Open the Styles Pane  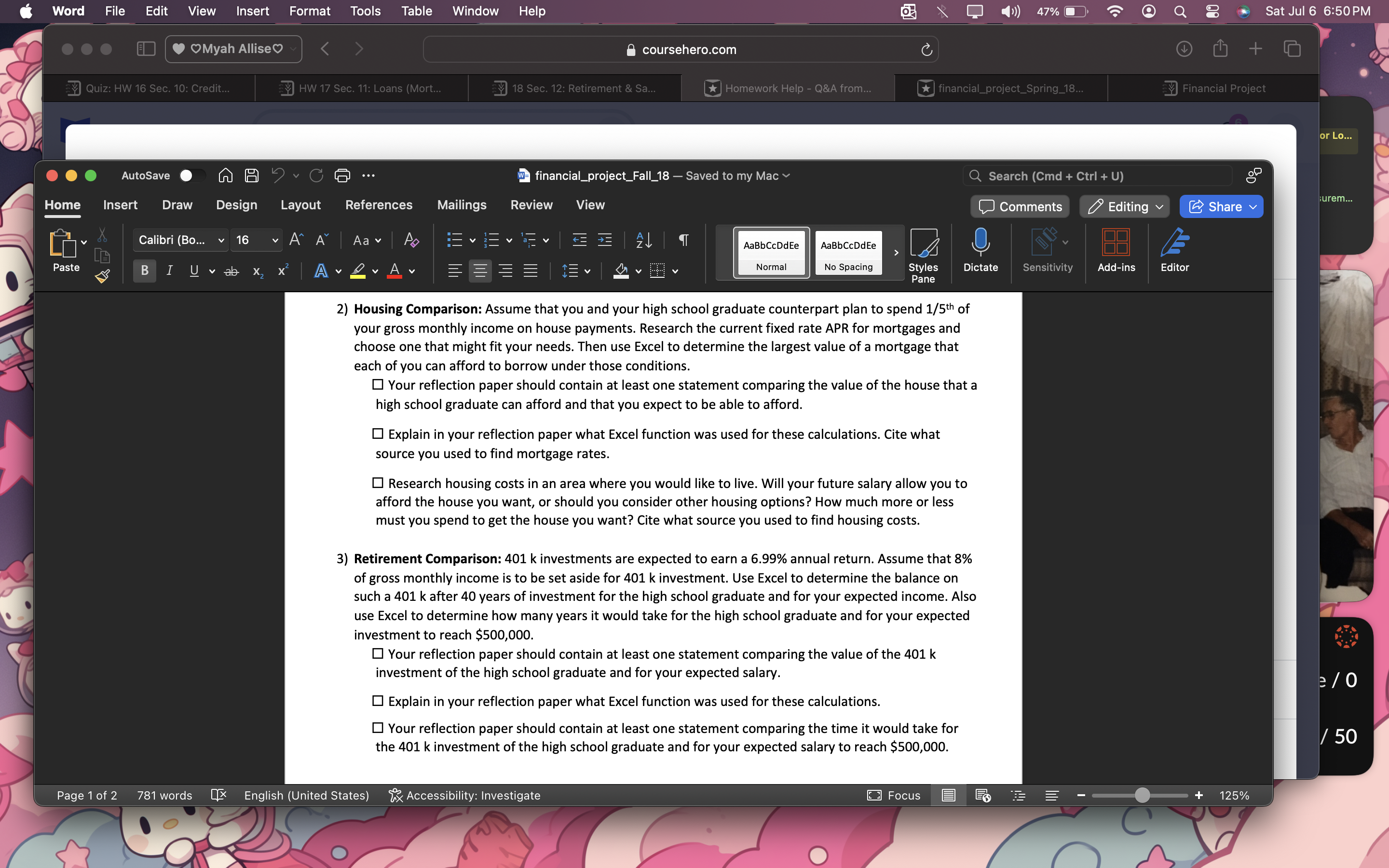click(x=924, y=253)
